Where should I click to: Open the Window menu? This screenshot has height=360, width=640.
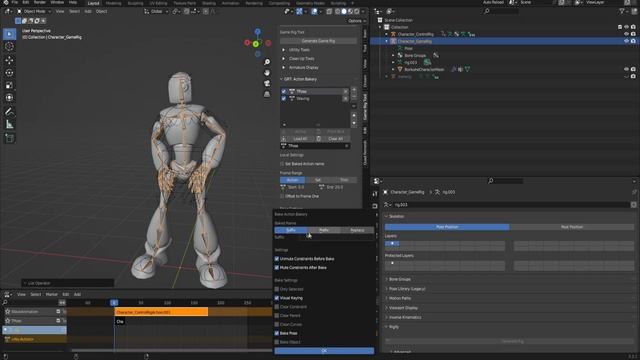[57, 2]
